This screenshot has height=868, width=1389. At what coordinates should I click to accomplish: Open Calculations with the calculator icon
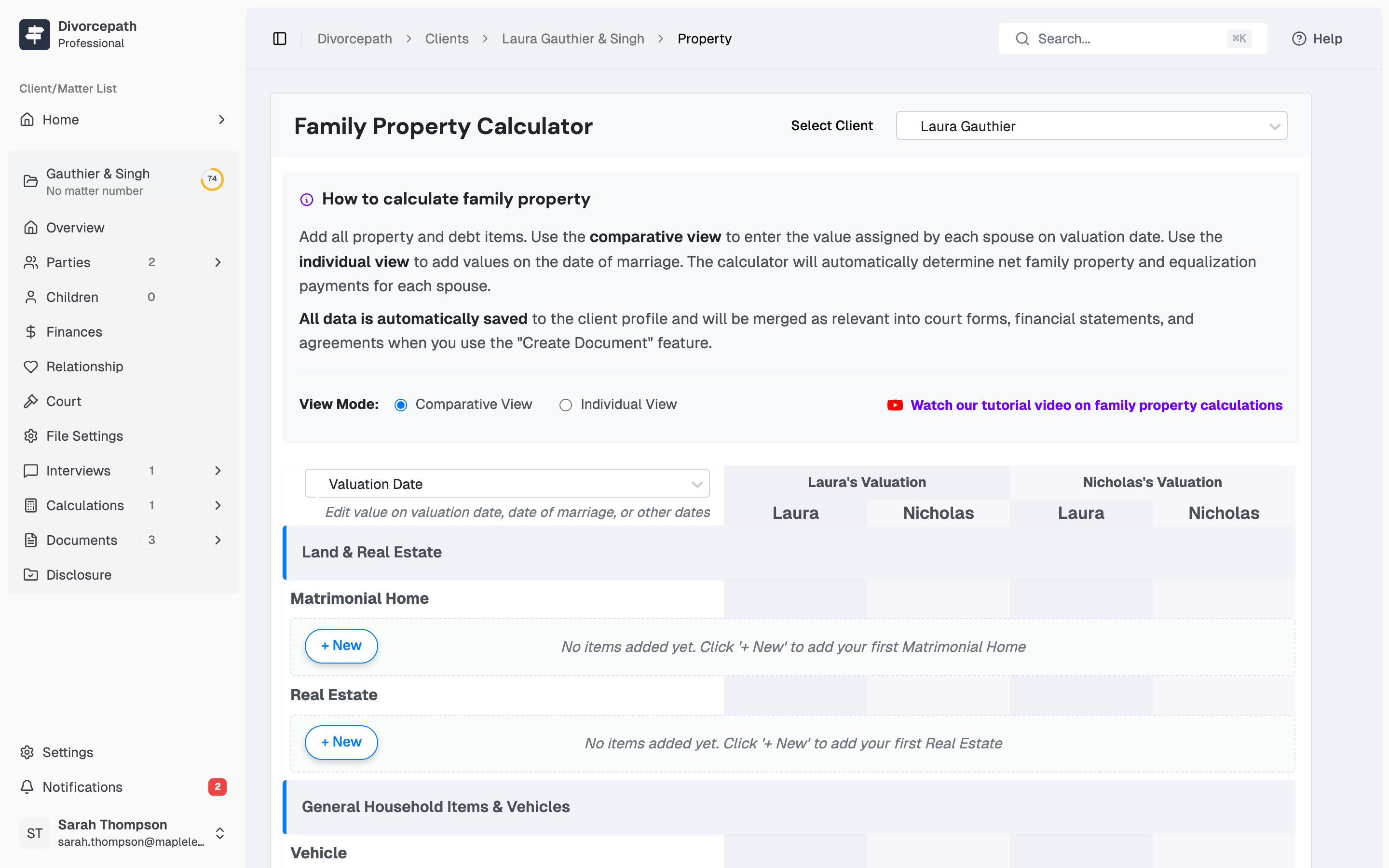click(31, 505)
